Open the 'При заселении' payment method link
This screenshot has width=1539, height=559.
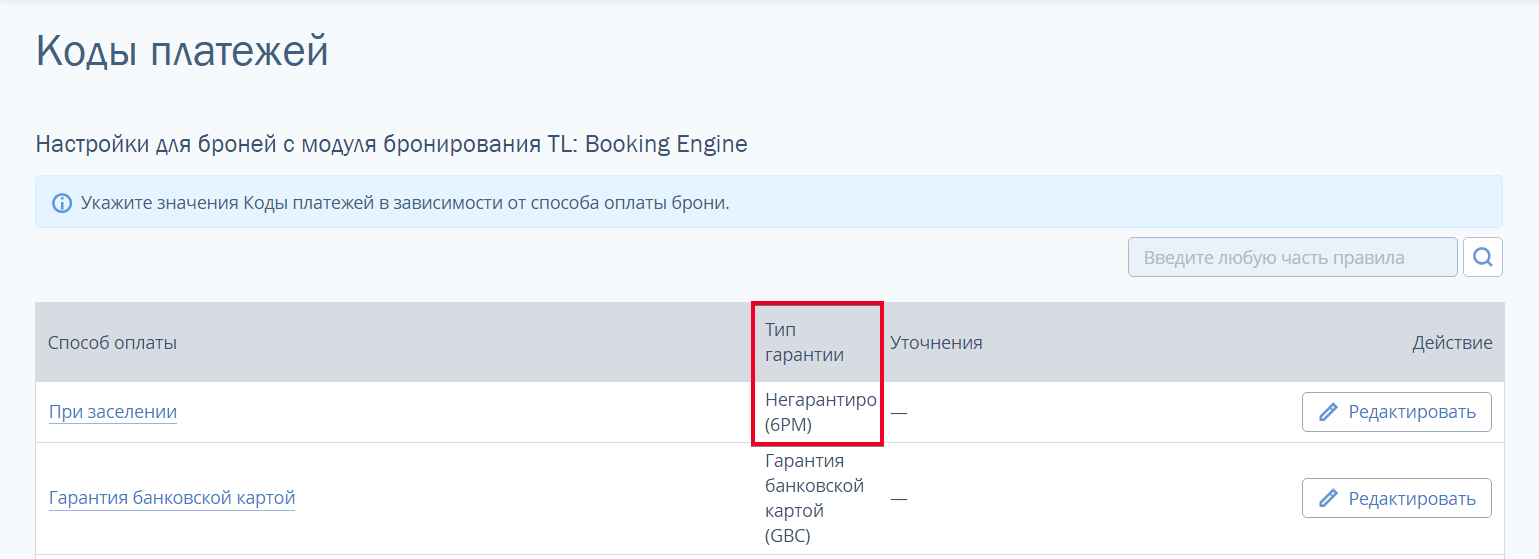[113, 411]
